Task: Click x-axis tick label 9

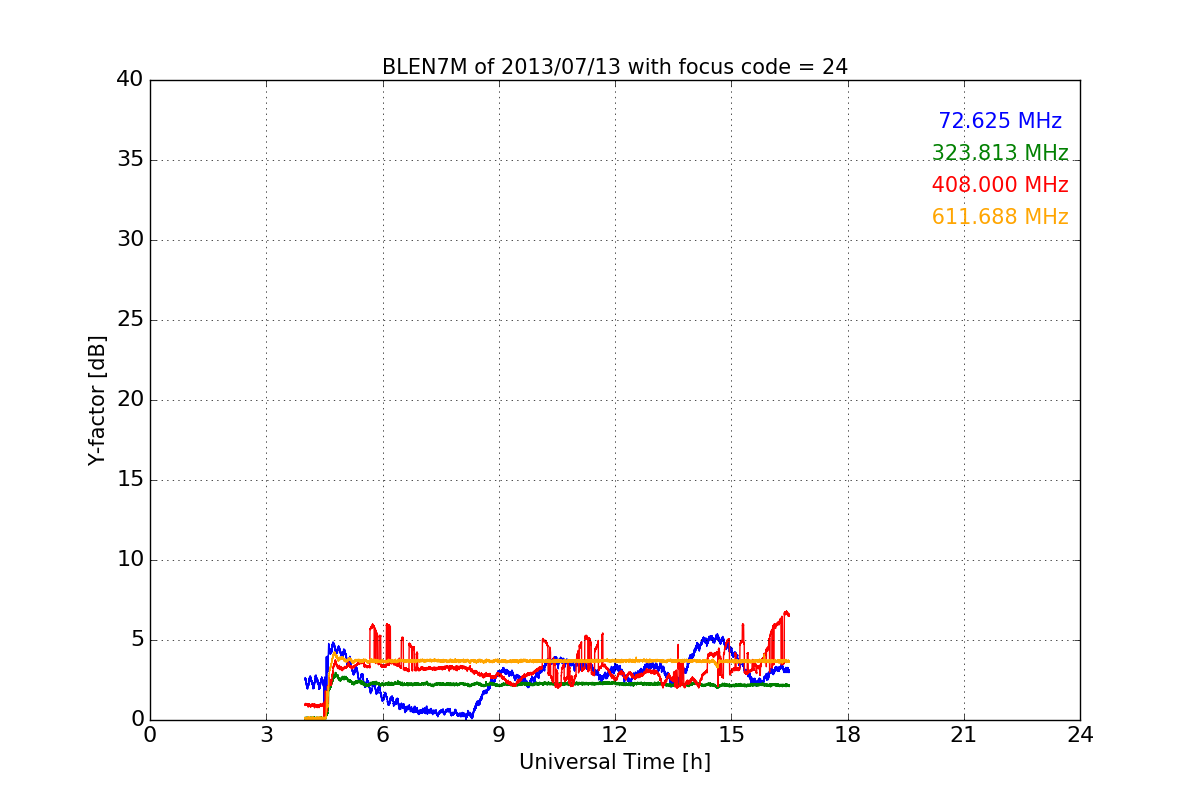Action: click(x=499, y=735)
